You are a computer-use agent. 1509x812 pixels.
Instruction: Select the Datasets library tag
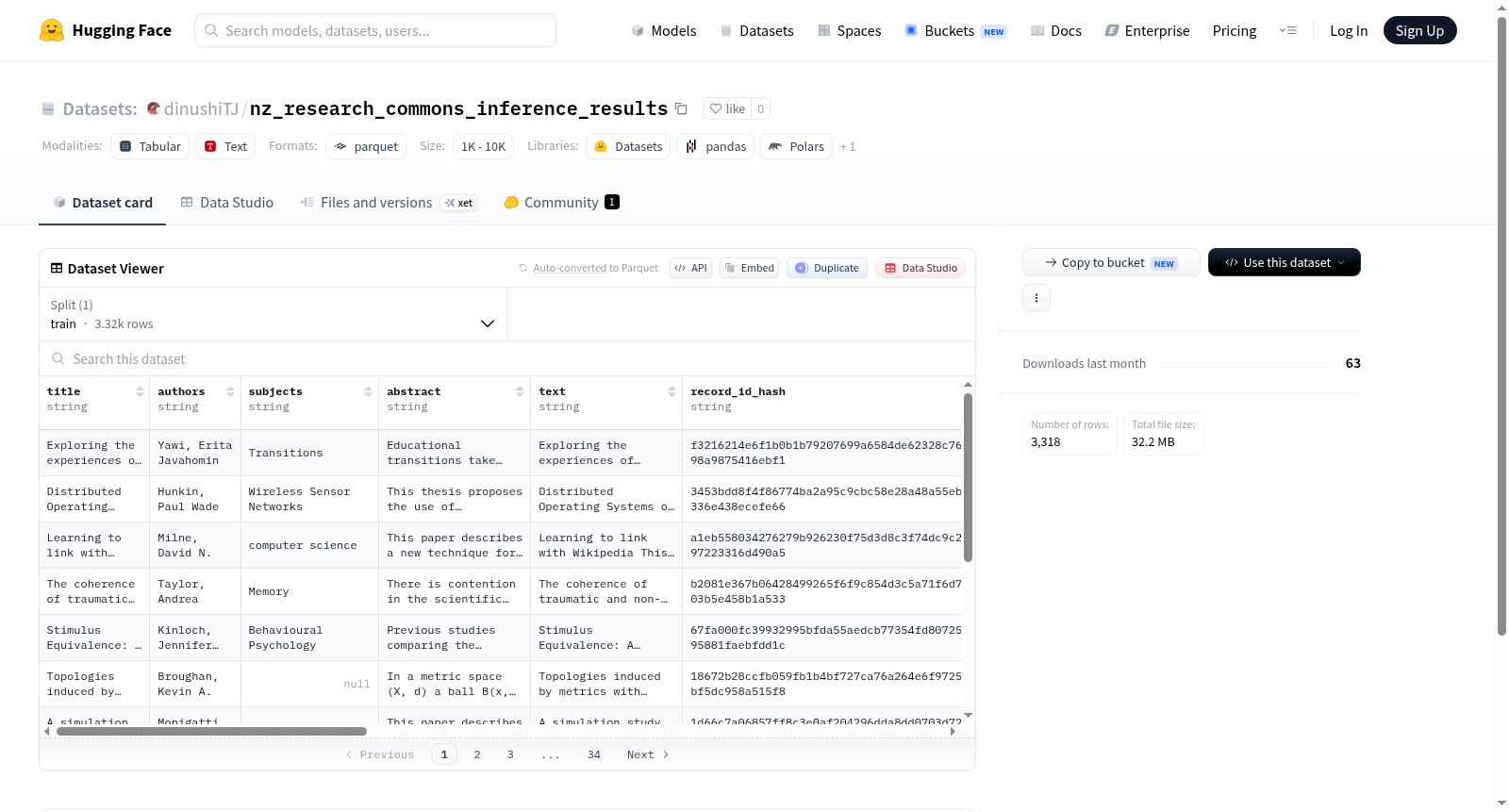coord(628,146)
